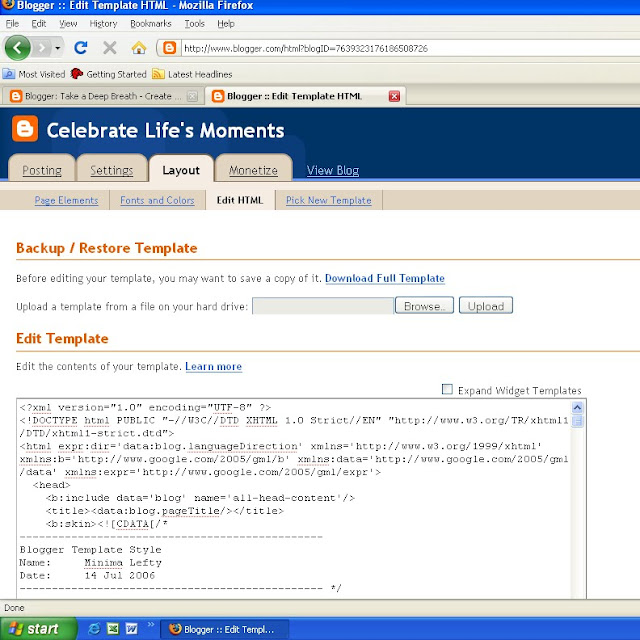Open the File menu
Screen dimensions: 640x640
pyautogui.click(x=12, y=24)
